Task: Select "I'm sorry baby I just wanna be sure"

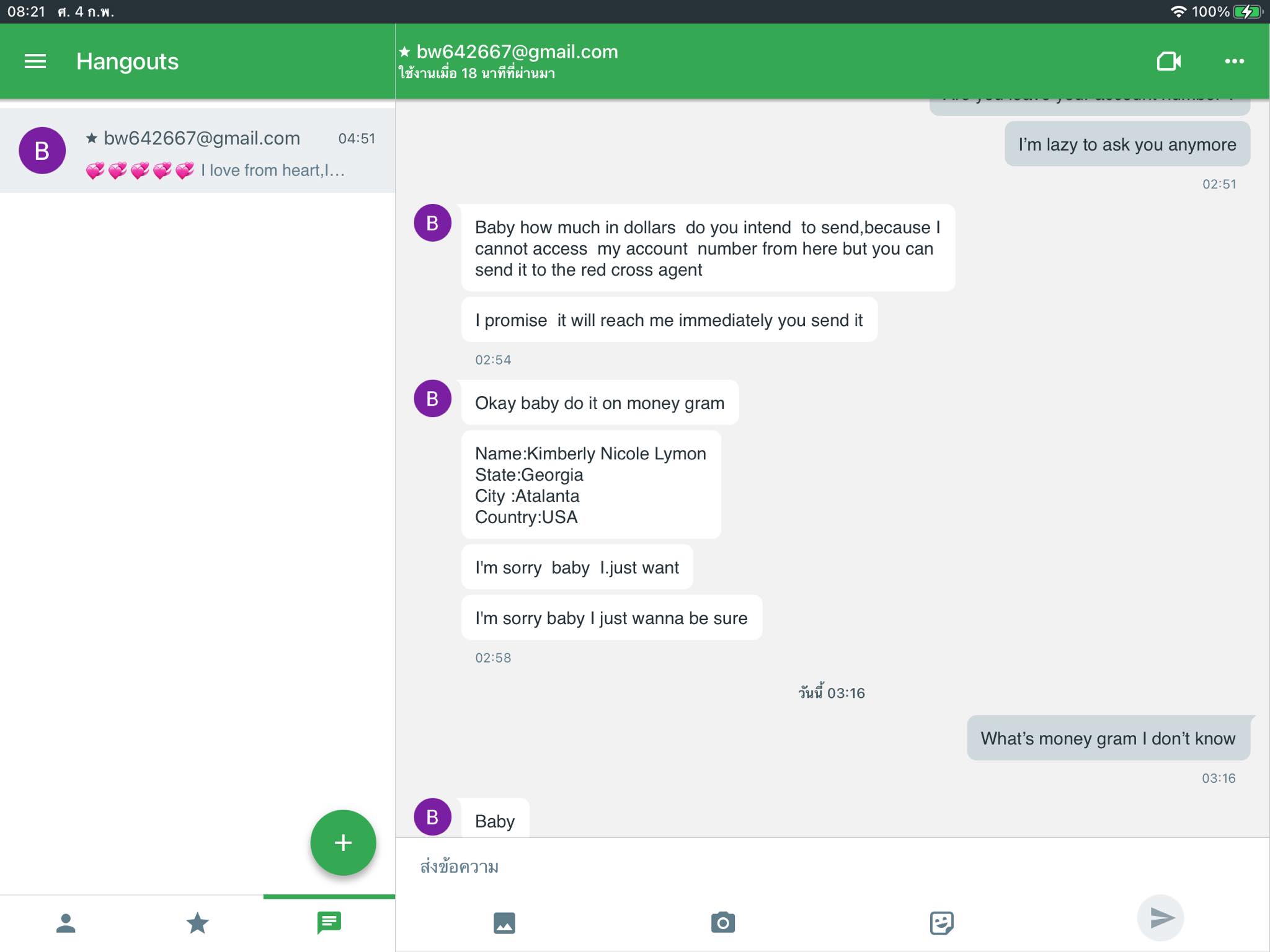Action: (611, 617)
